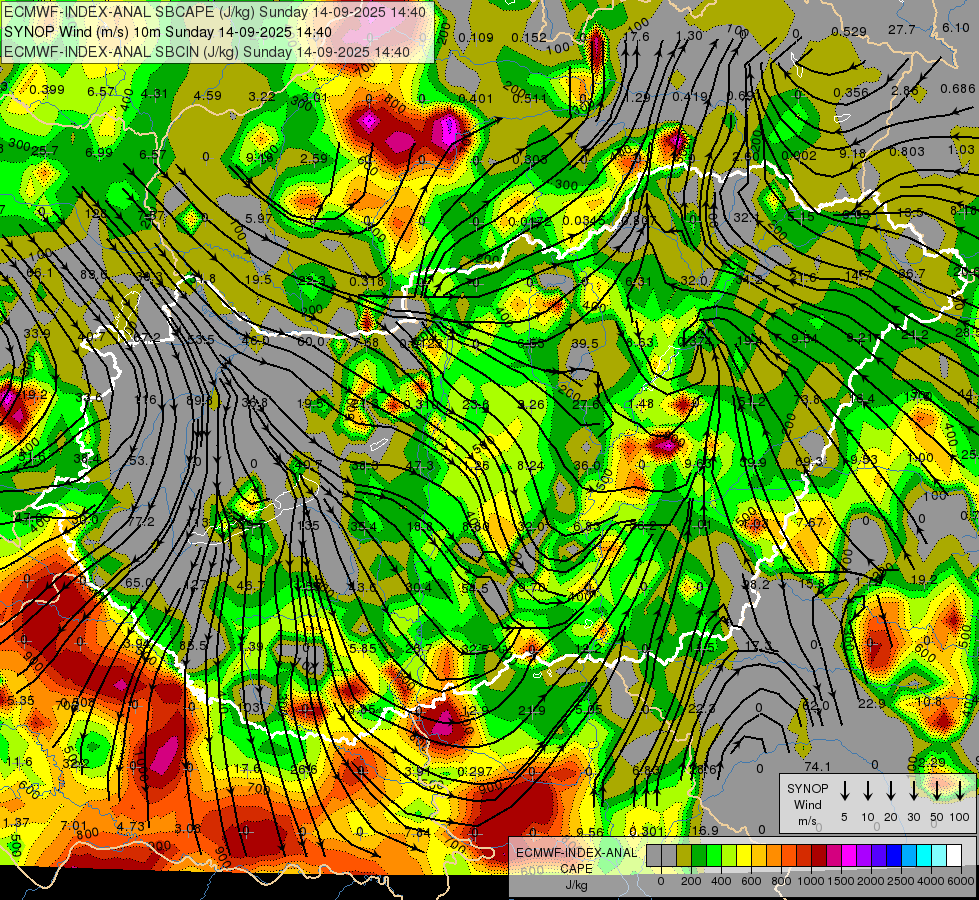Click the map value '36.0'
Screen dimensions: 979x900
coord(586,465)
